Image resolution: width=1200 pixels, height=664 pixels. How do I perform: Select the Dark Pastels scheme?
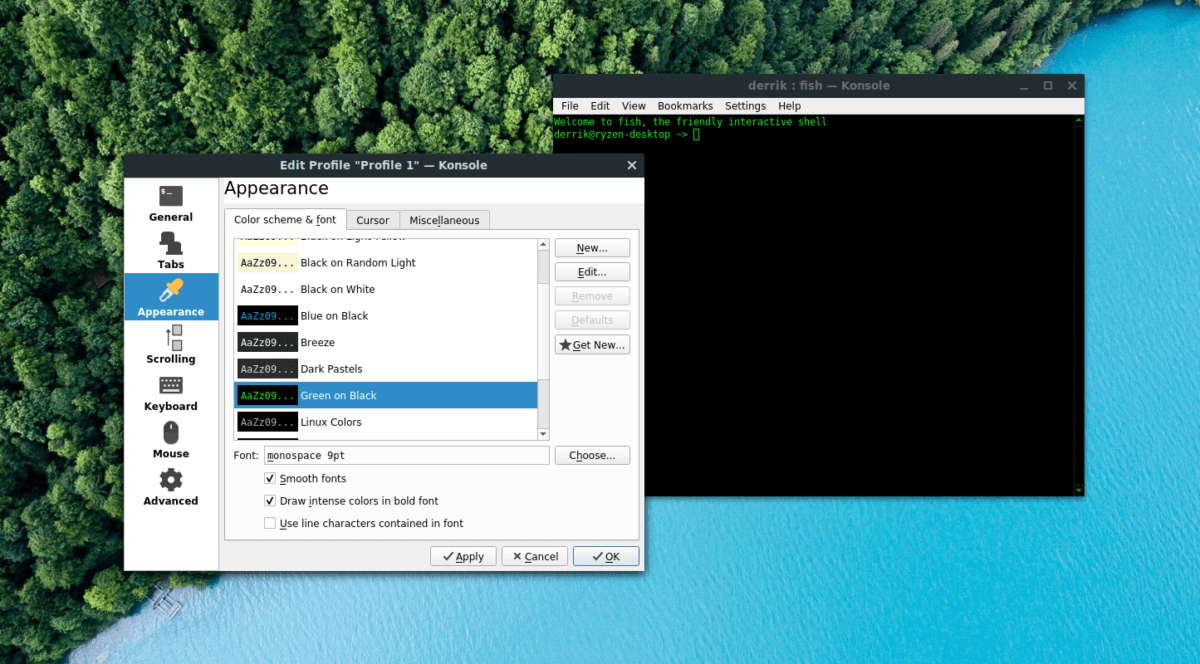[386, 369]
